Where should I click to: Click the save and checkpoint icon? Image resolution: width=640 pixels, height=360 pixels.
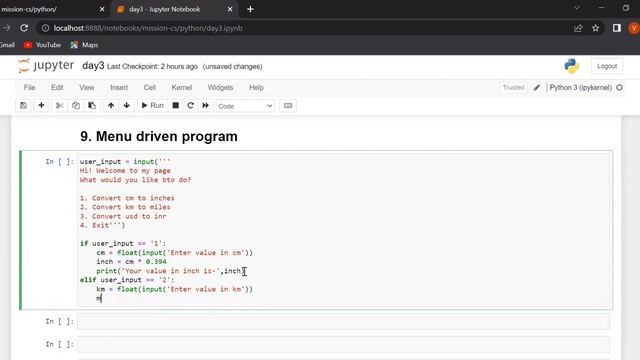23,106
